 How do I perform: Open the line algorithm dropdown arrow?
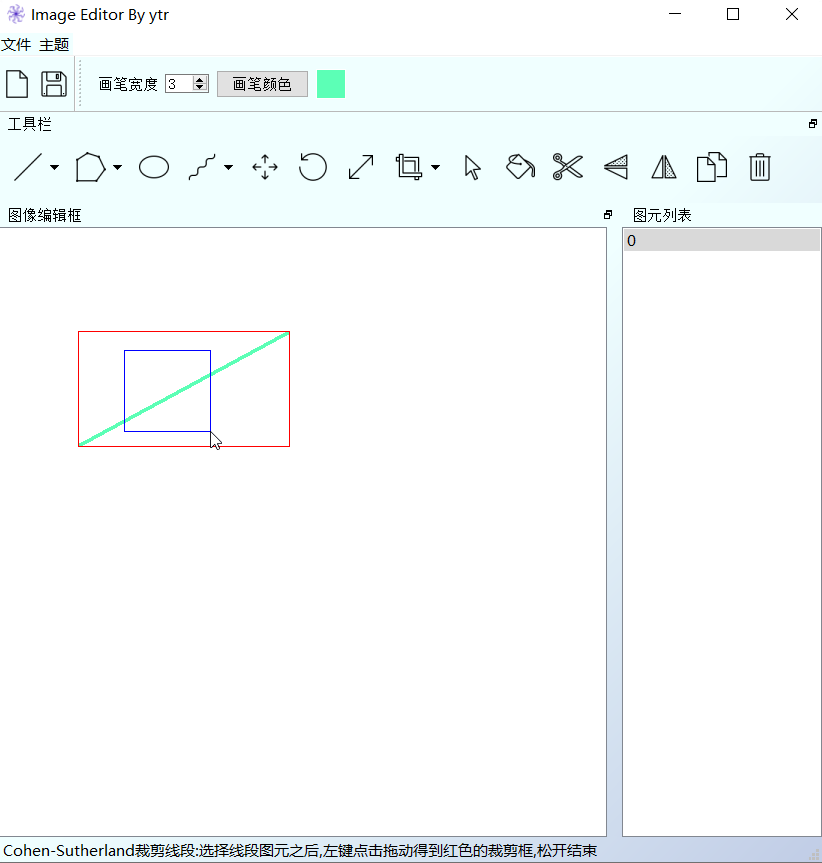[54, 167]
